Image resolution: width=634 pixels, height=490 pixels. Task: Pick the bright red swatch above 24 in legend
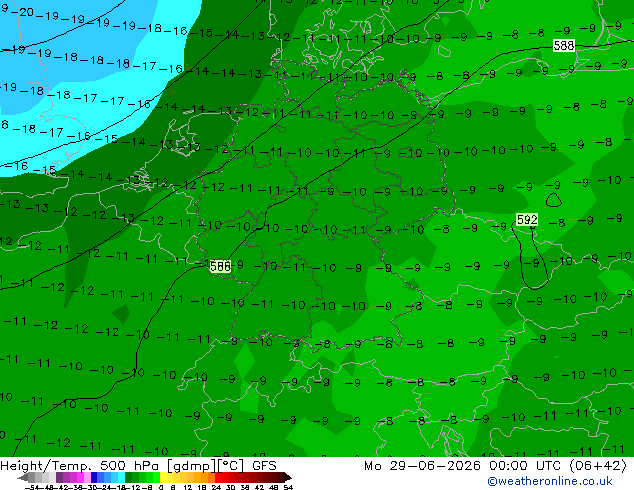[218, 477]
